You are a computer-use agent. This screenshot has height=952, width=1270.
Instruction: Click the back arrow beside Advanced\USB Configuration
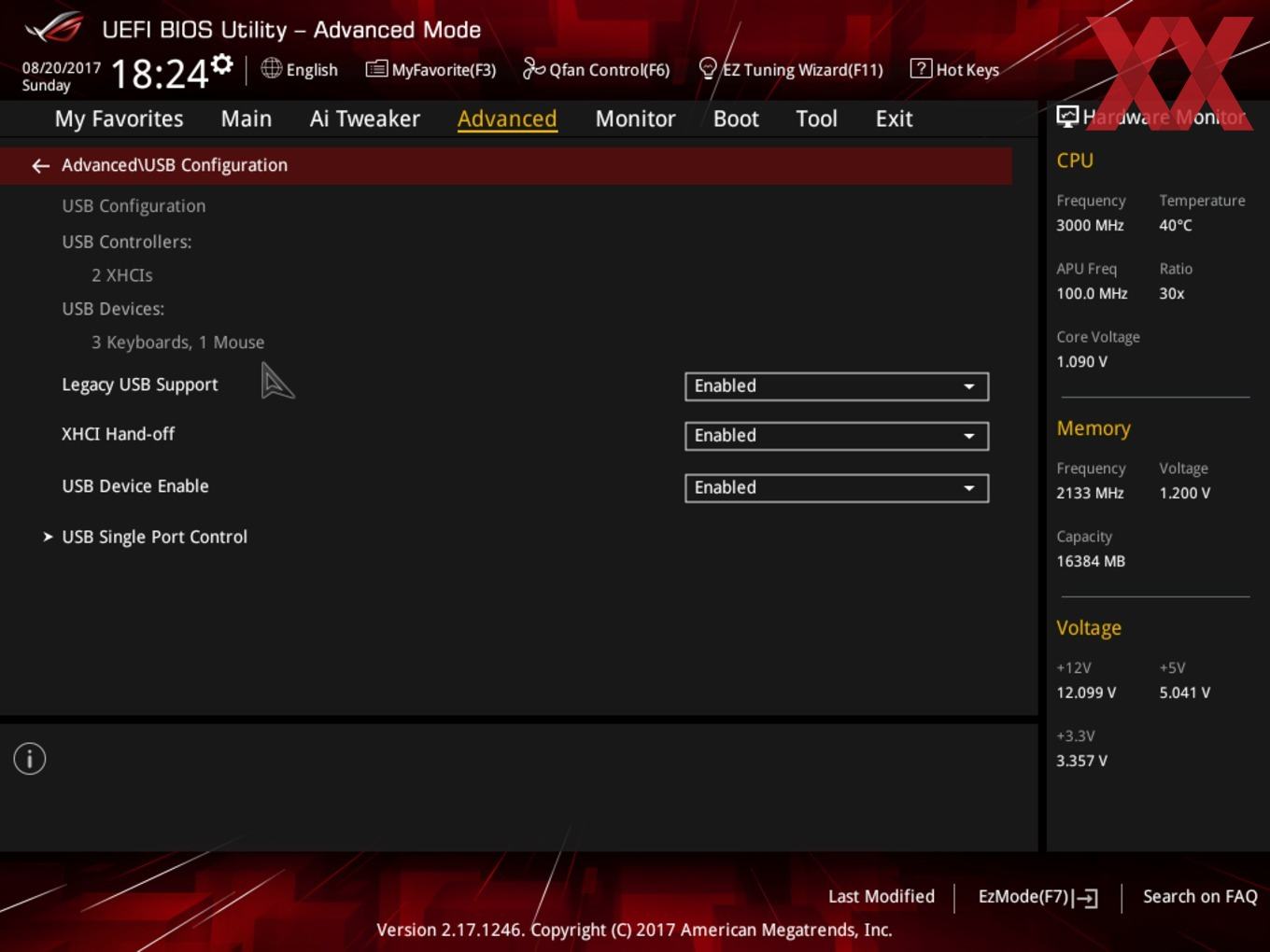40,166
